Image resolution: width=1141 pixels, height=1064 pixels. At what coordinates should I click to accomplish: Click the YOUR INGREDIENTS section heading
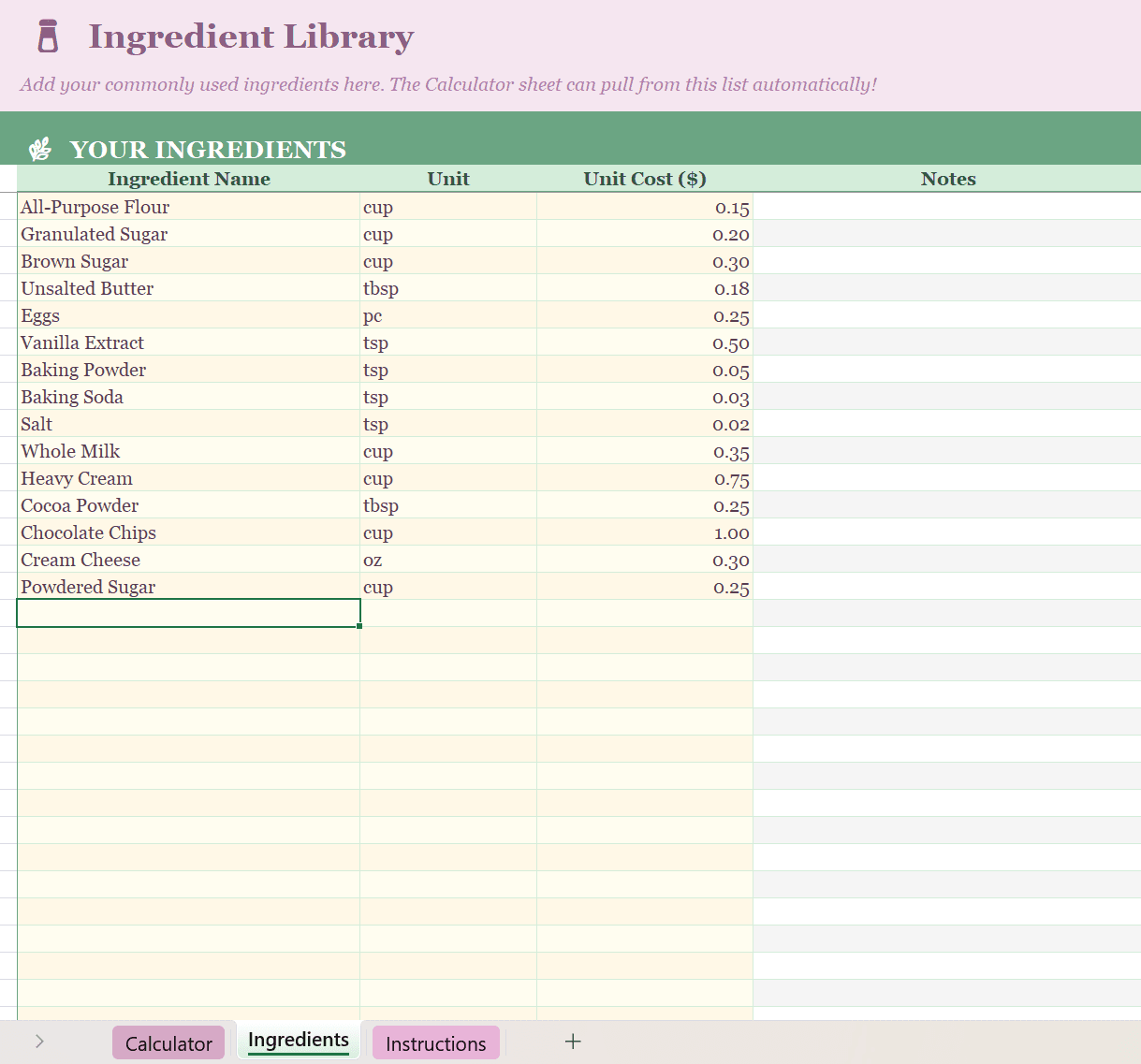click(x=208, y=150)
